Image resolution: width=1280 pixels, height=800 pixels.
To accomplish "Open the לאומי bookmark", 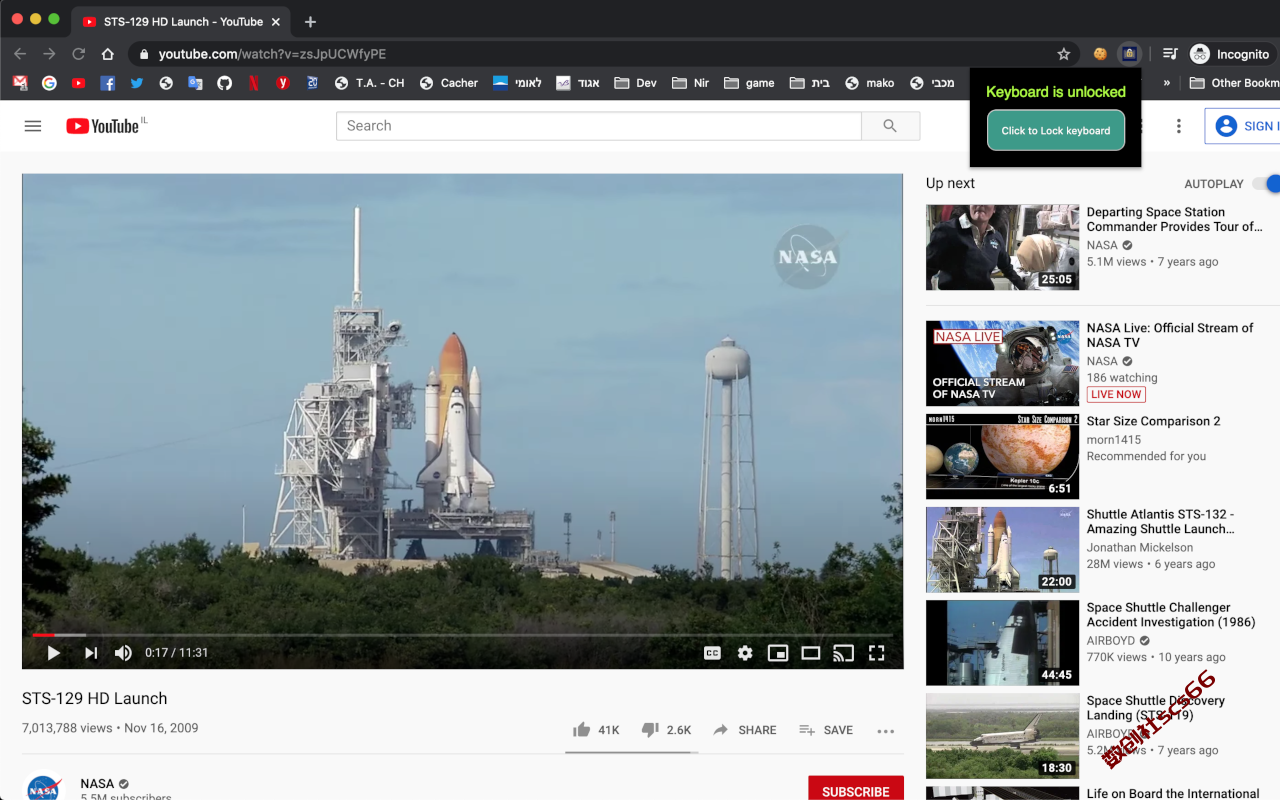I will coord(517,83).
